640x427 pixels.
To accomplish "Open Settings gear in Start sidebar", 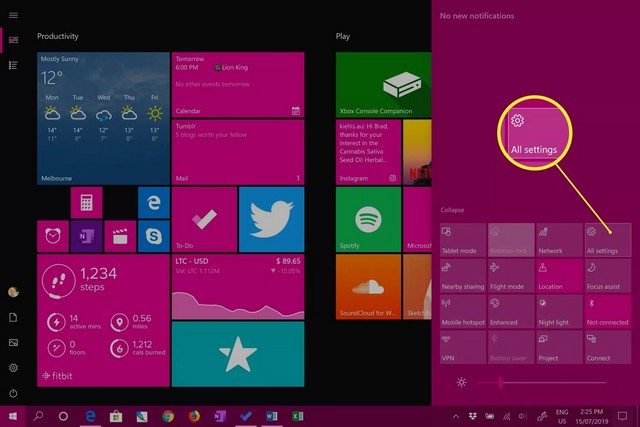I will pyautogui.click(x=13, y=368).
